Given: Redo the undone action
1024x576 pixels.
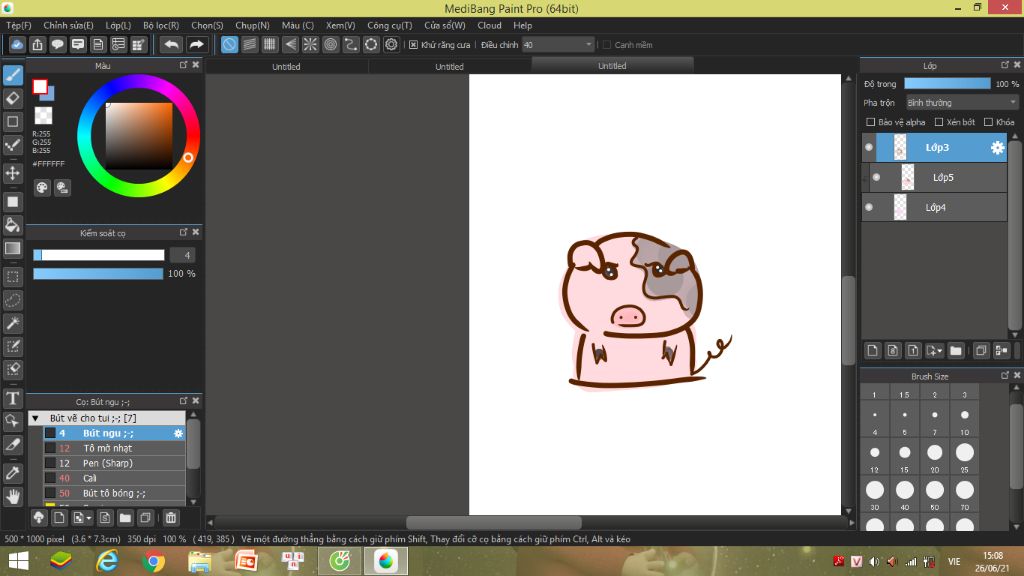Looking at the screenshot, I should point(196,44).
